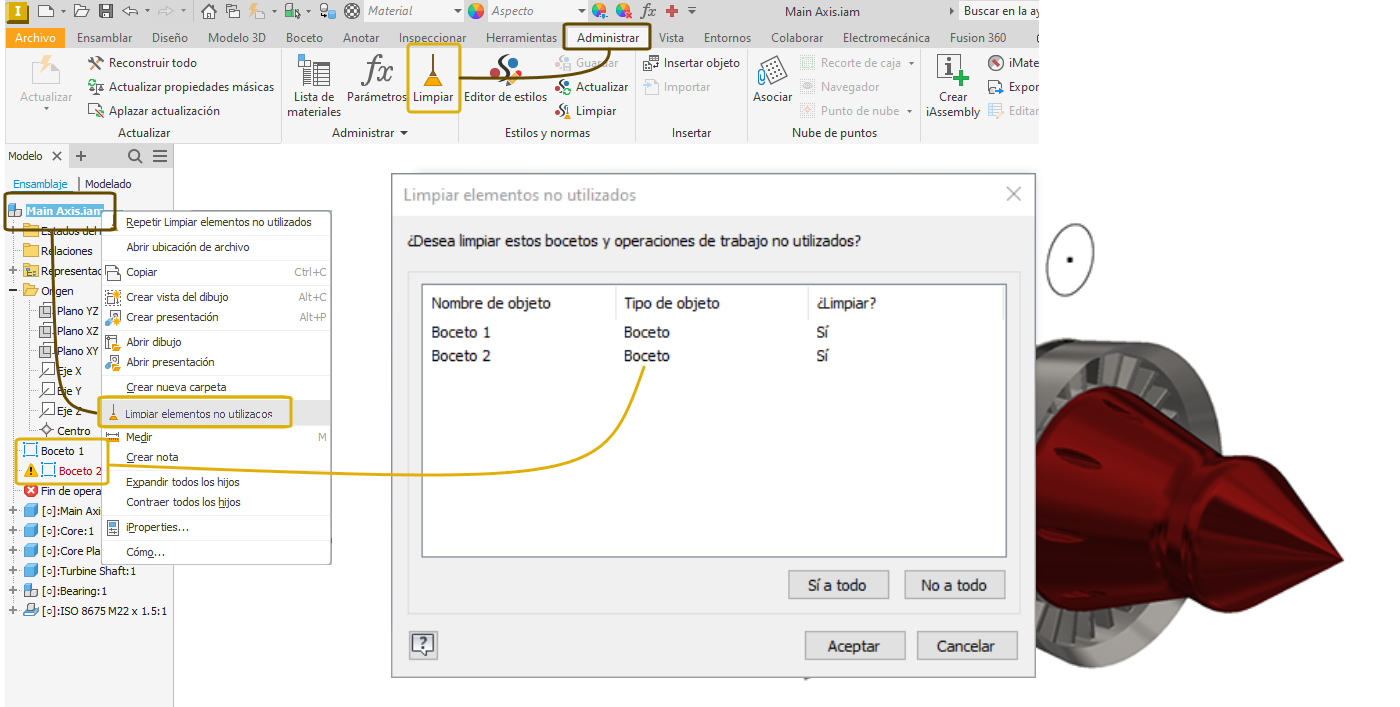Screen dimensions: 1400x707
Task: Expand the Representaciones node
Action: [14, 271]
